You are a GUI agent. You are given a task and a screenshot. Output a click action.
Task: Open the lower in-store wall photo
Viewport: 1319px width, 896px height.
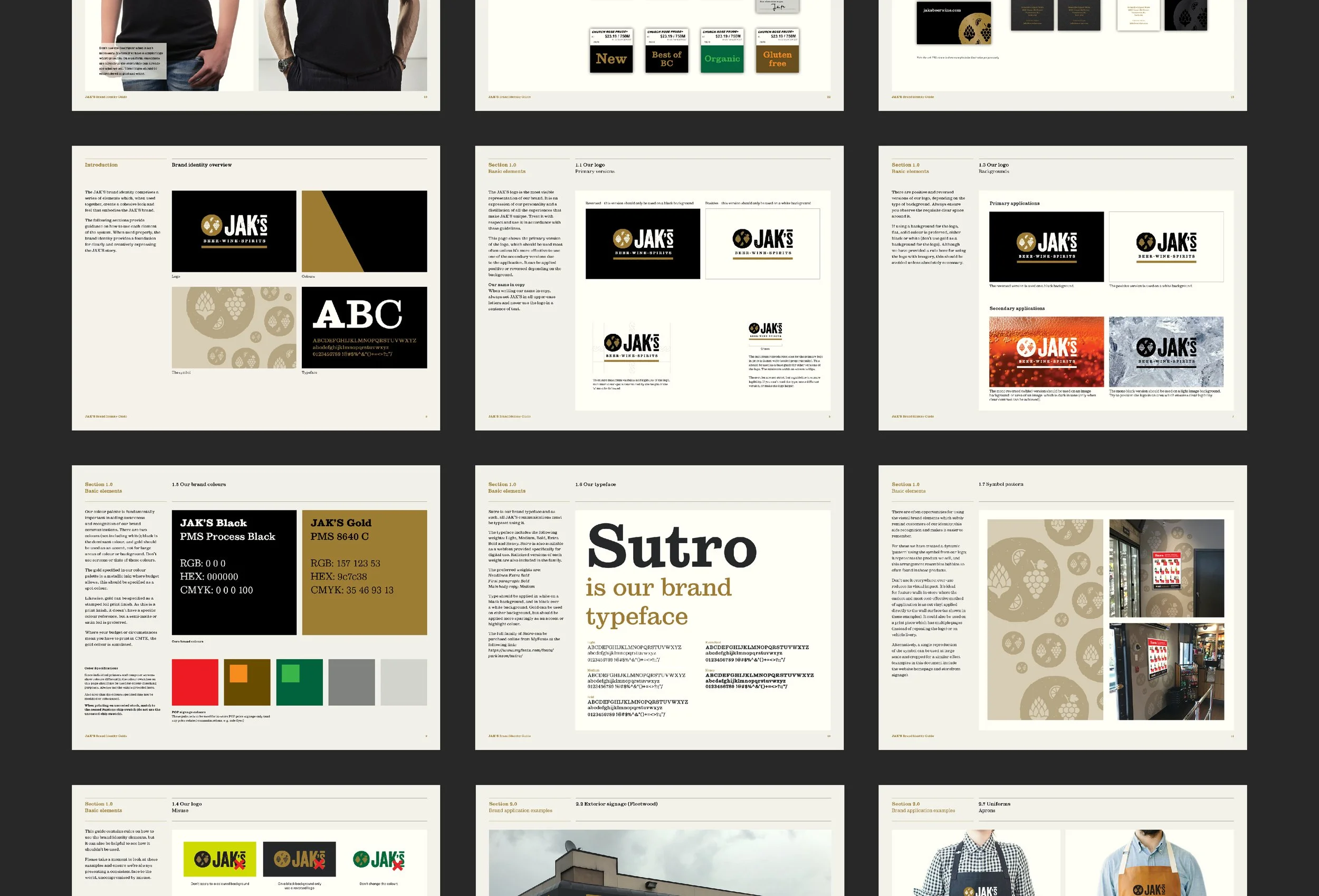pyautogui.click(x=1167, y=672)
